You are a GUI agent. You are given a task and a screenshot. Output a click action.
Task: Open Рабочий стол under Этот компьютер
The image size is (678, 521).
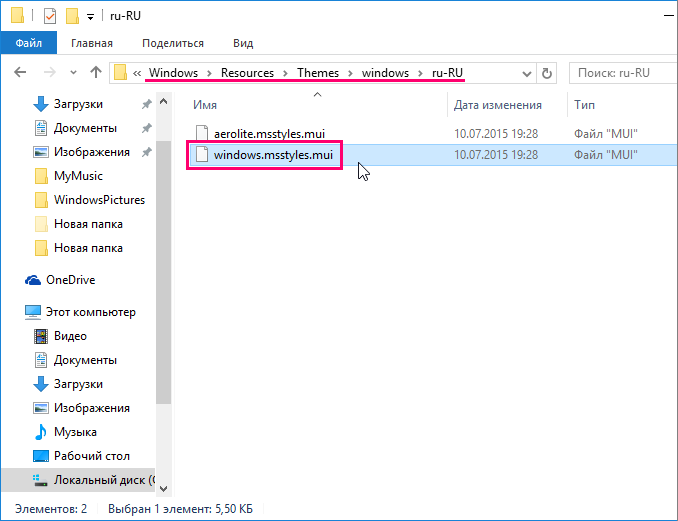click(x=92, y=456)
